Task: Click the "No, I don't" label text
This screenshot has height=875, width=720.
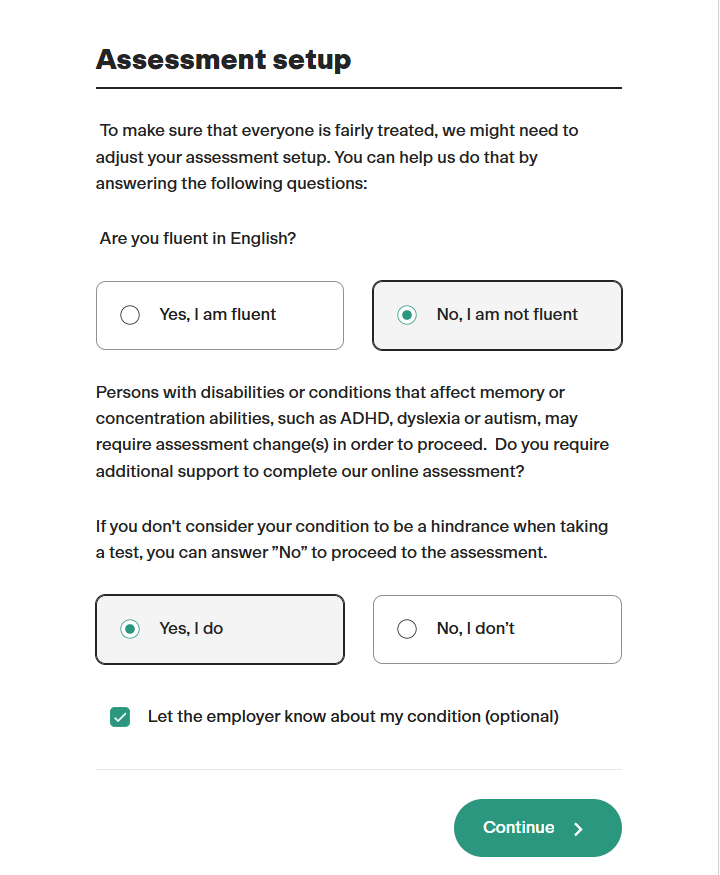Action: click(x=476, y=629)
